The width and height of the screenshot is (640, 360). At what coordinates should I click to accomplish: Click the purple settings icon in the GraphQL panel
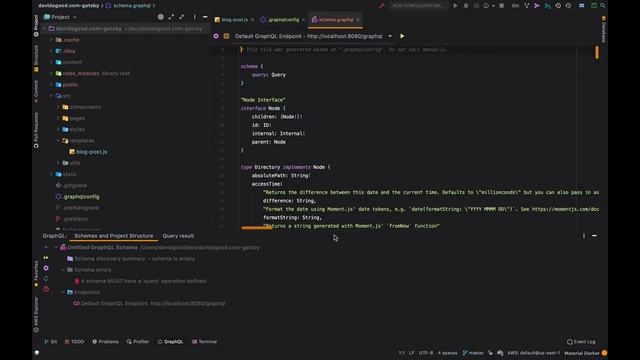[x=46, y=268]
